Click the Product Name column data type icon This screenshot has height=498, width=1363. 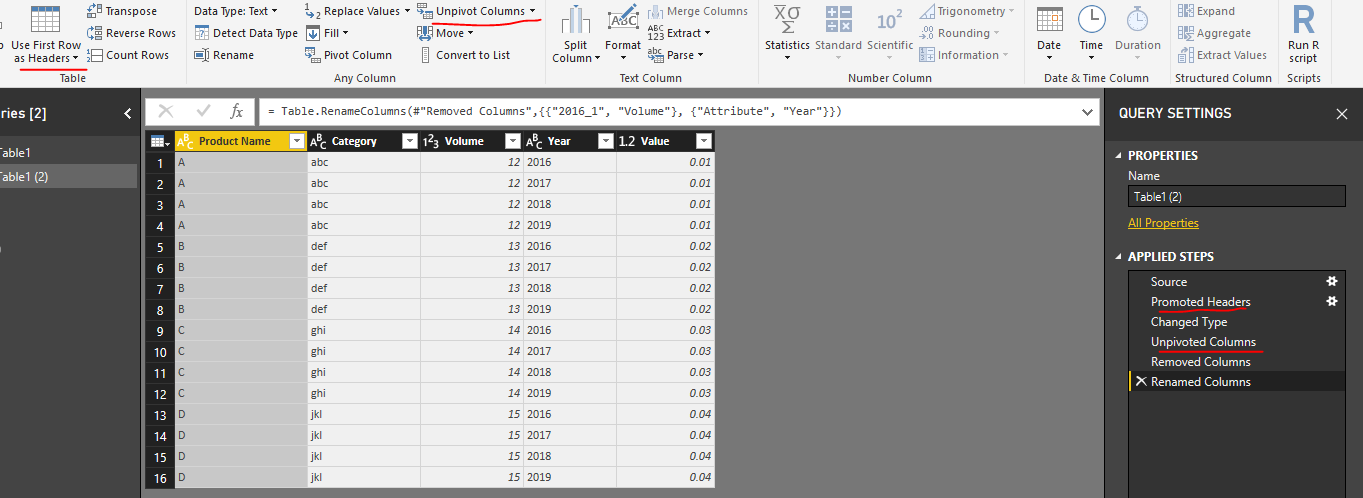[x=185, y=141]
